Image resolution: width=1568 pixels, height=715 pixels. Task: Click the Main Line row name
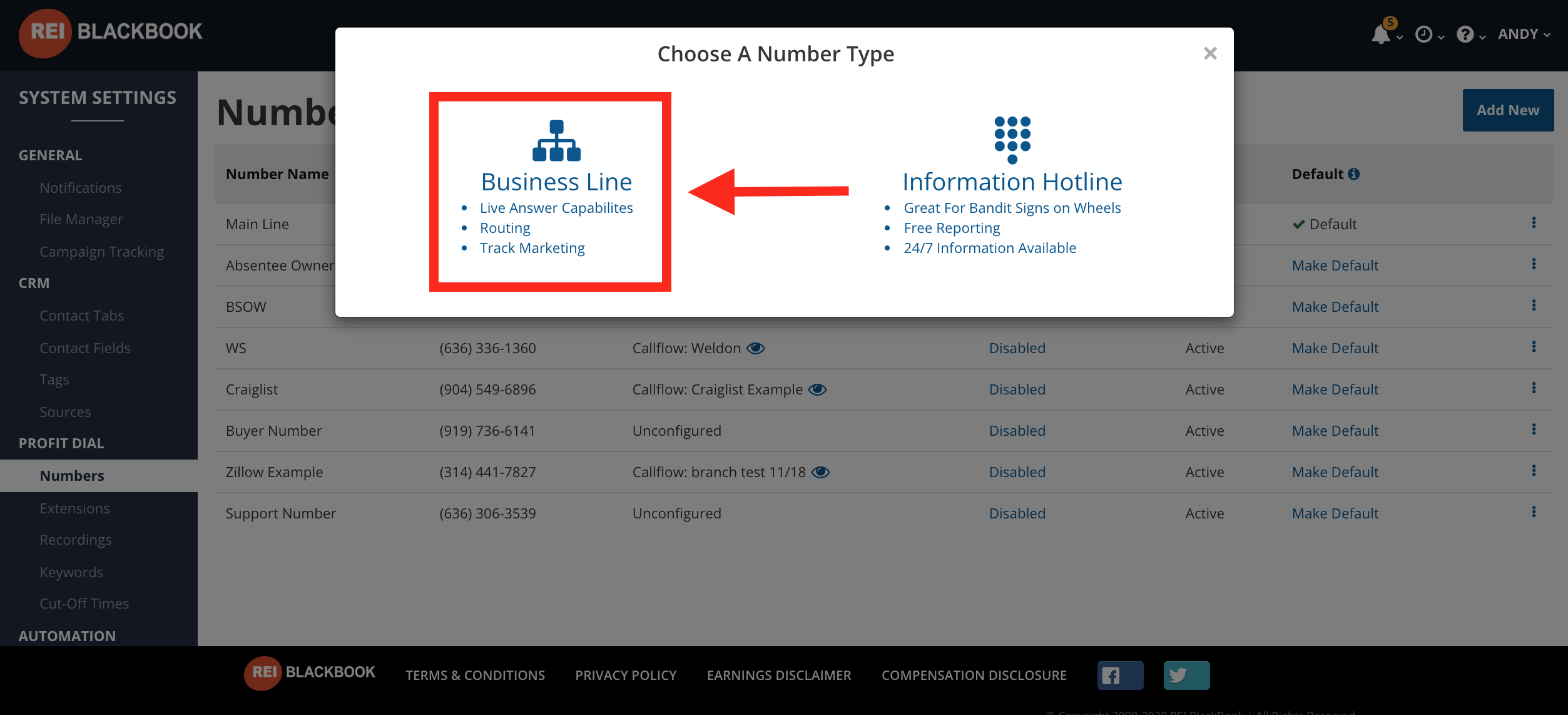[257, 224]
